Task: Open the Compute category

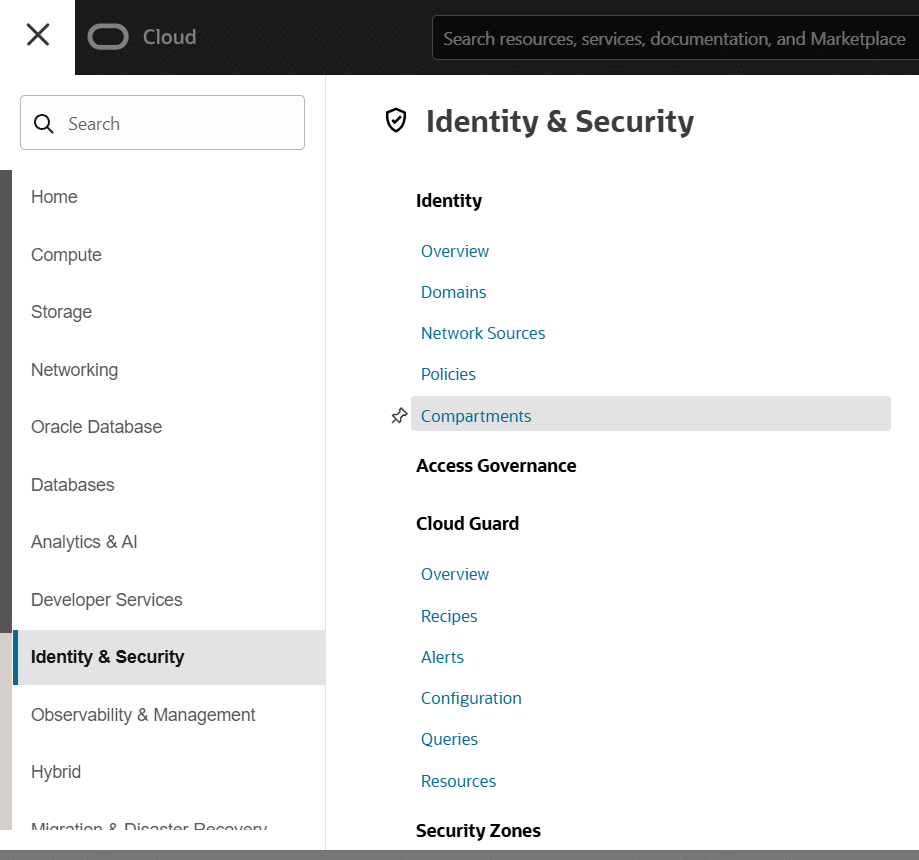Action: 66,255
